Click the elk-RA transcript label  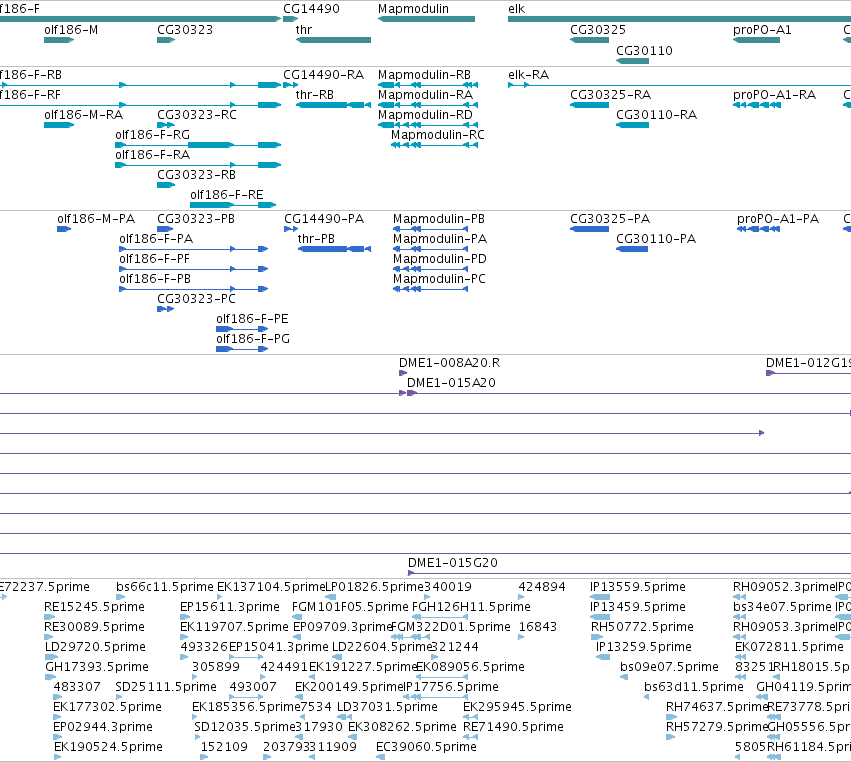(529, 74)
